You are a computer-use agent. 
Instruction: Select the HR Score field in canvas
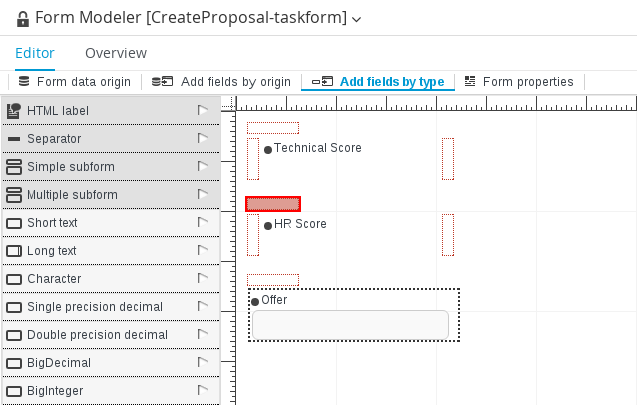tap(300, 224)
